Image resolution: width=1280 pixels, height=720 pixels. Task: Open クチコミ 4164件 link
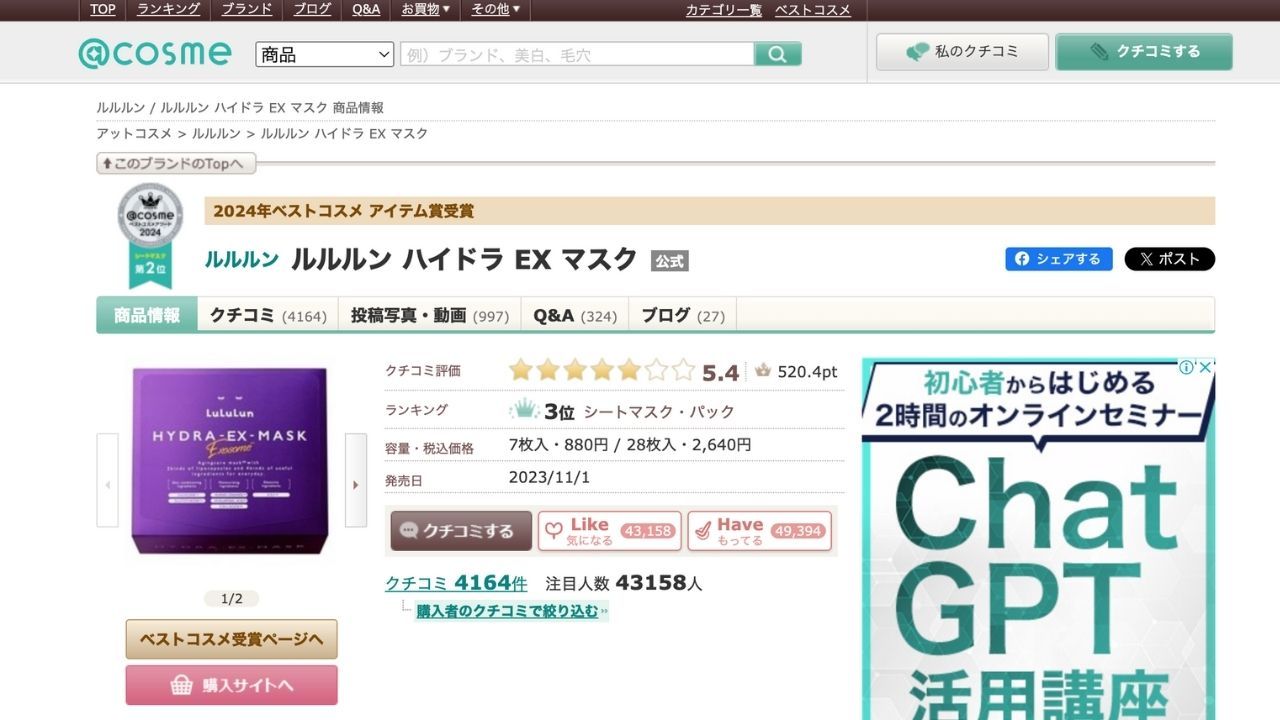point(456,583)
